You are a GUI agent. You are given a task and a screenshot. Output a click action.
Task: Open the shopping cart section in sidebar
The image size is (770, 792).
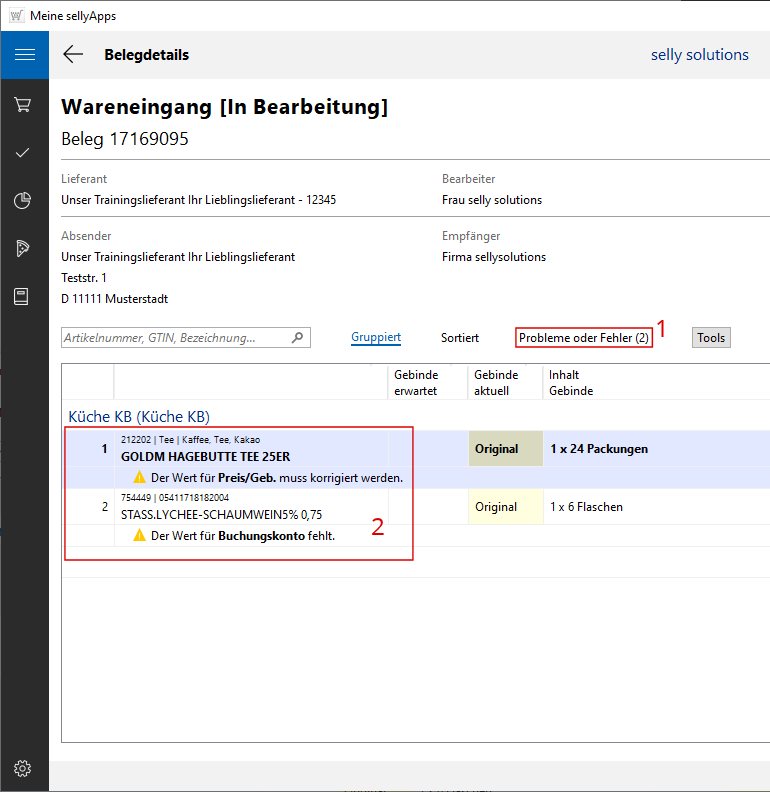pos(23,105)
